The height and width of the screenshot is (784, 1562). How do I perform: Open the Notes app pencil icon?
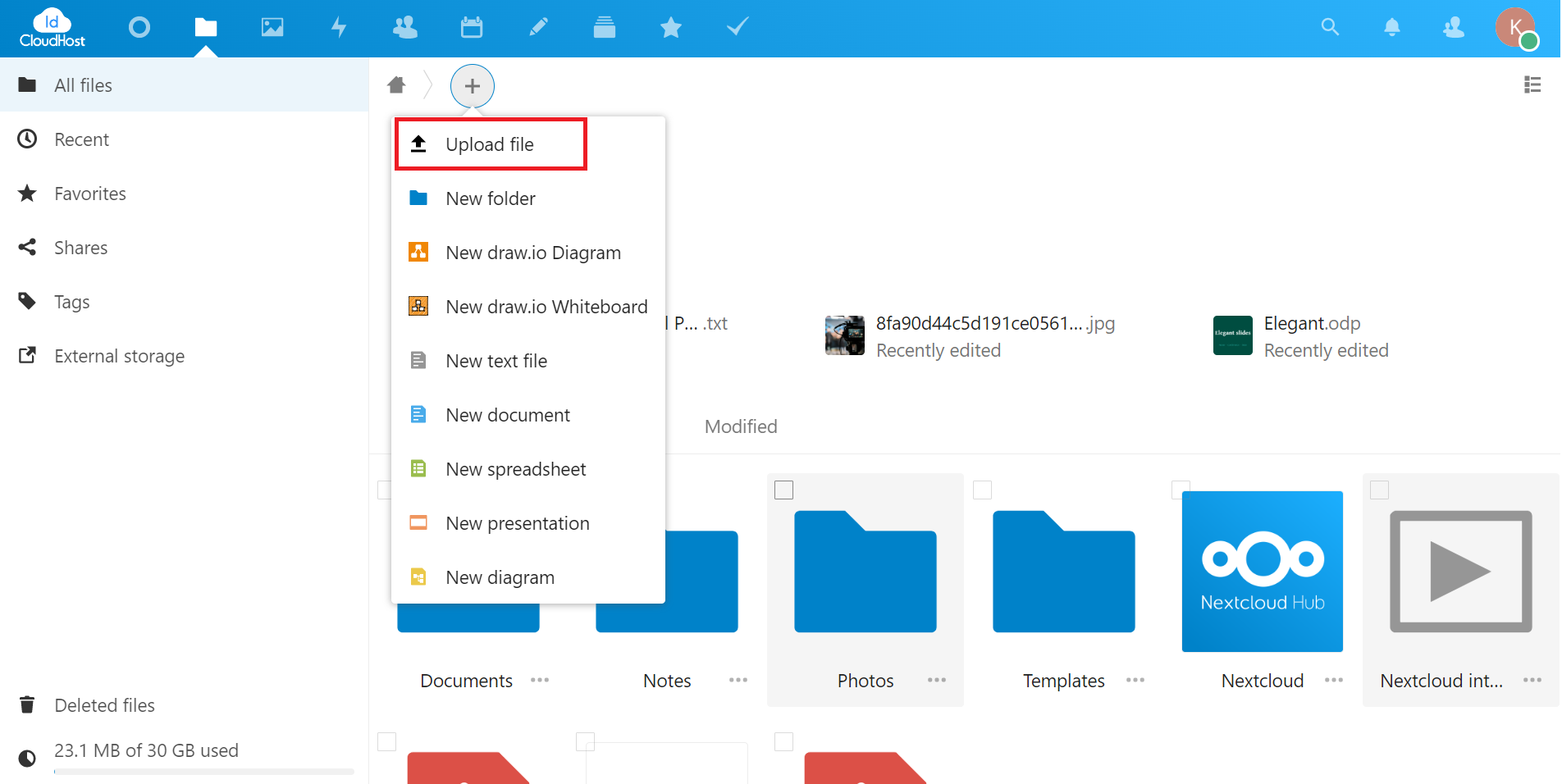point(538,27)
